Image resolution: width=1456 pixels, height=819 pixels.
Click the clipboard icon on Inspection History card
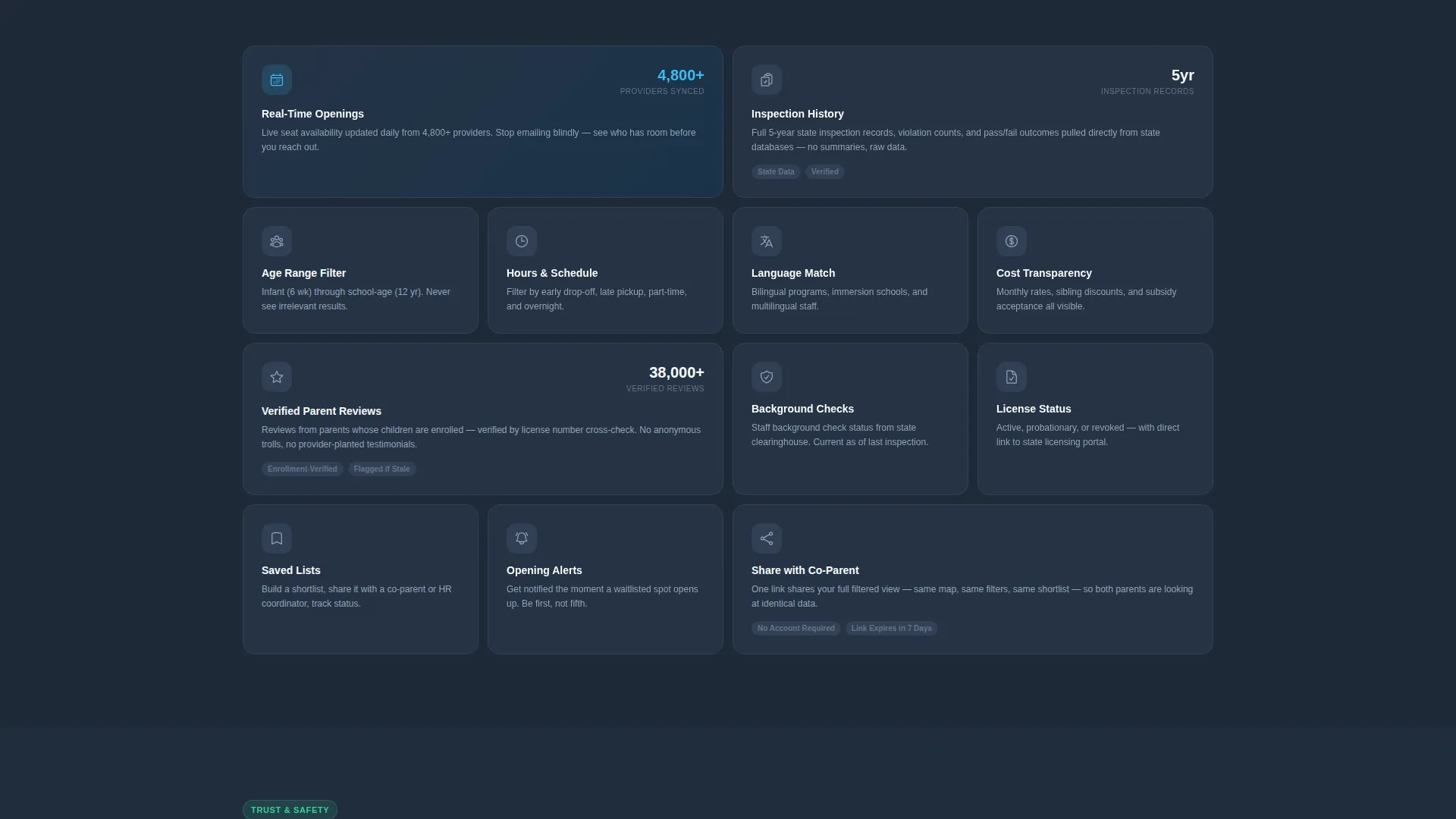(x=767, y=80)
